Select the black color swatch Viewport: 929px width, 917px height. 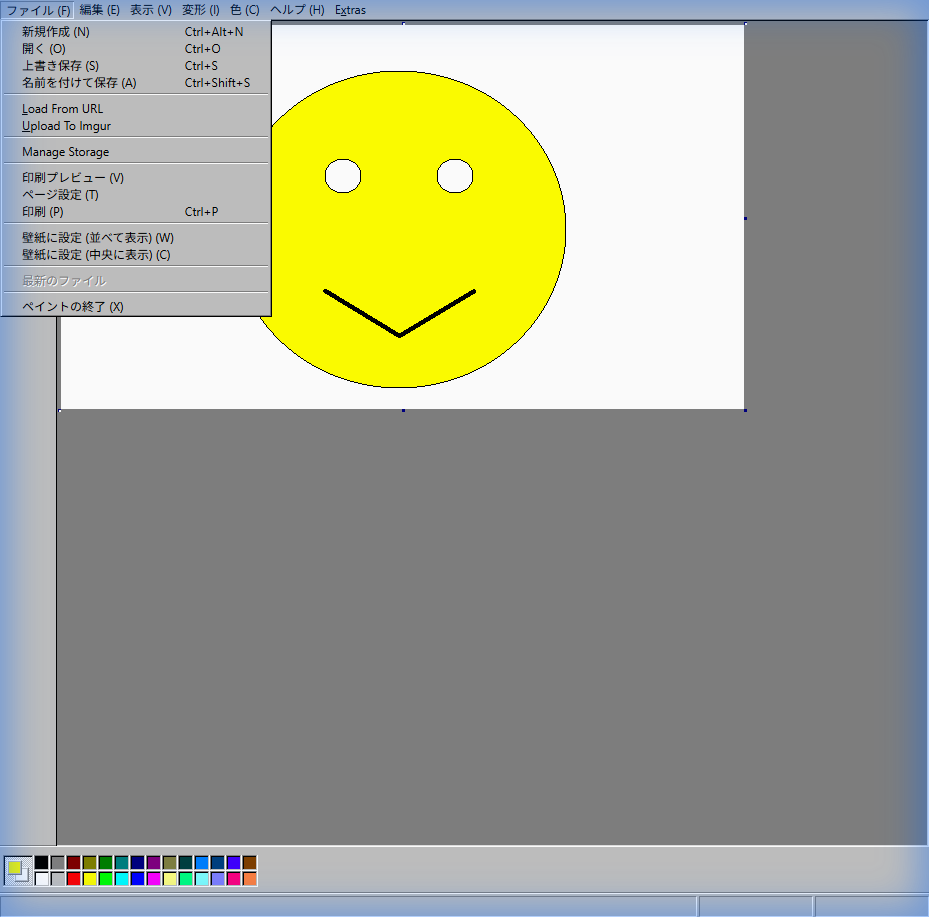pyautogui.click(x=42, y=862)
